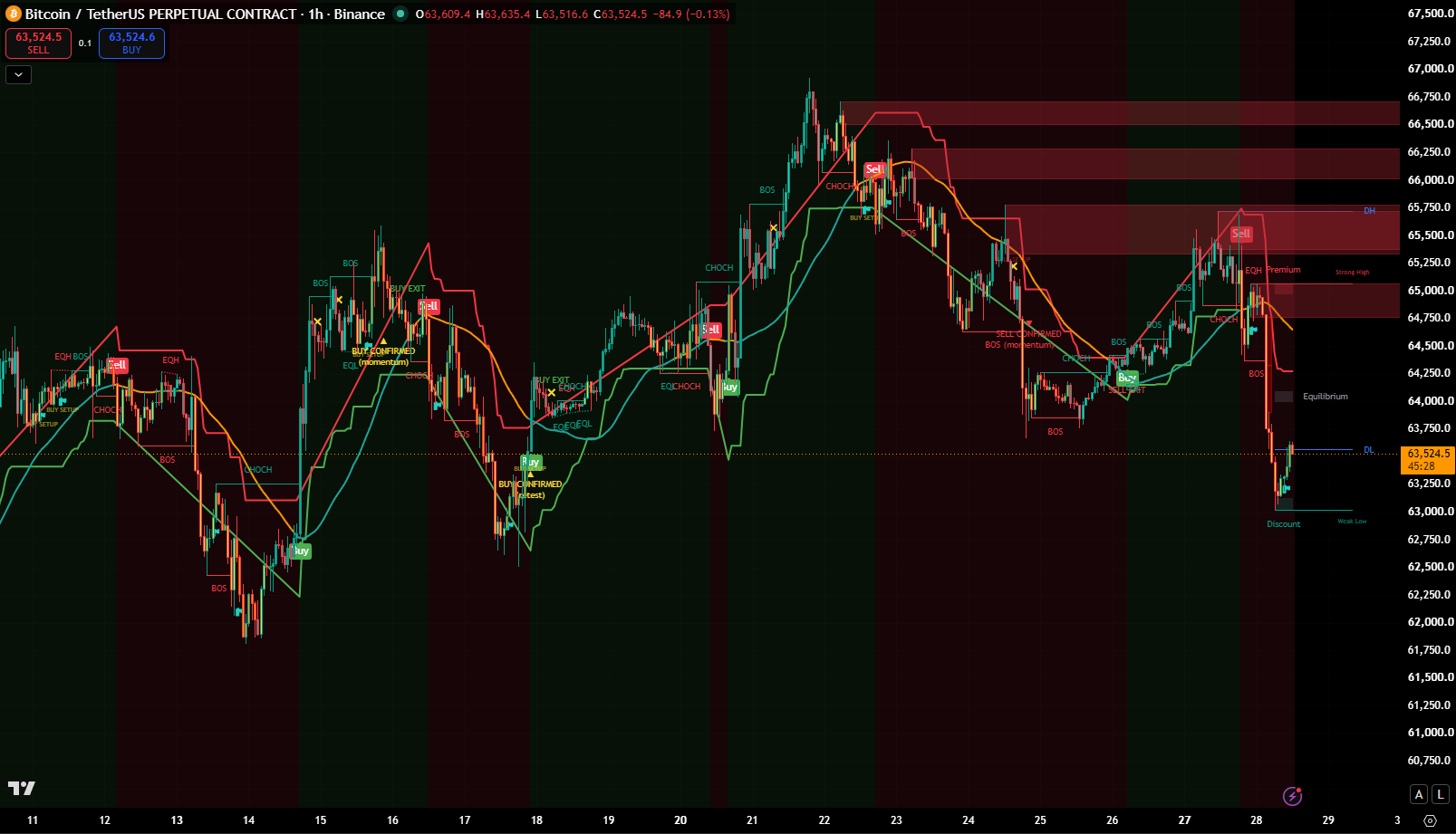Click the red SELL 63,524.5 button
The height and width of the screenshot is (834, 1456).
click(x=38, y=43)
